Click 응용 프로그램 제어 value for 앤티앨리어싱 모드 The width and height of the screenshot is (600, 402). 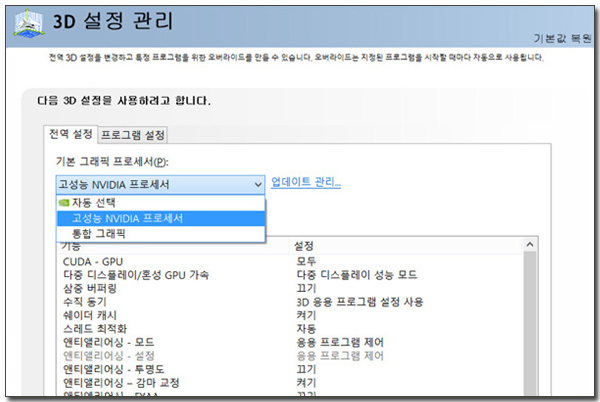(340, 342)
